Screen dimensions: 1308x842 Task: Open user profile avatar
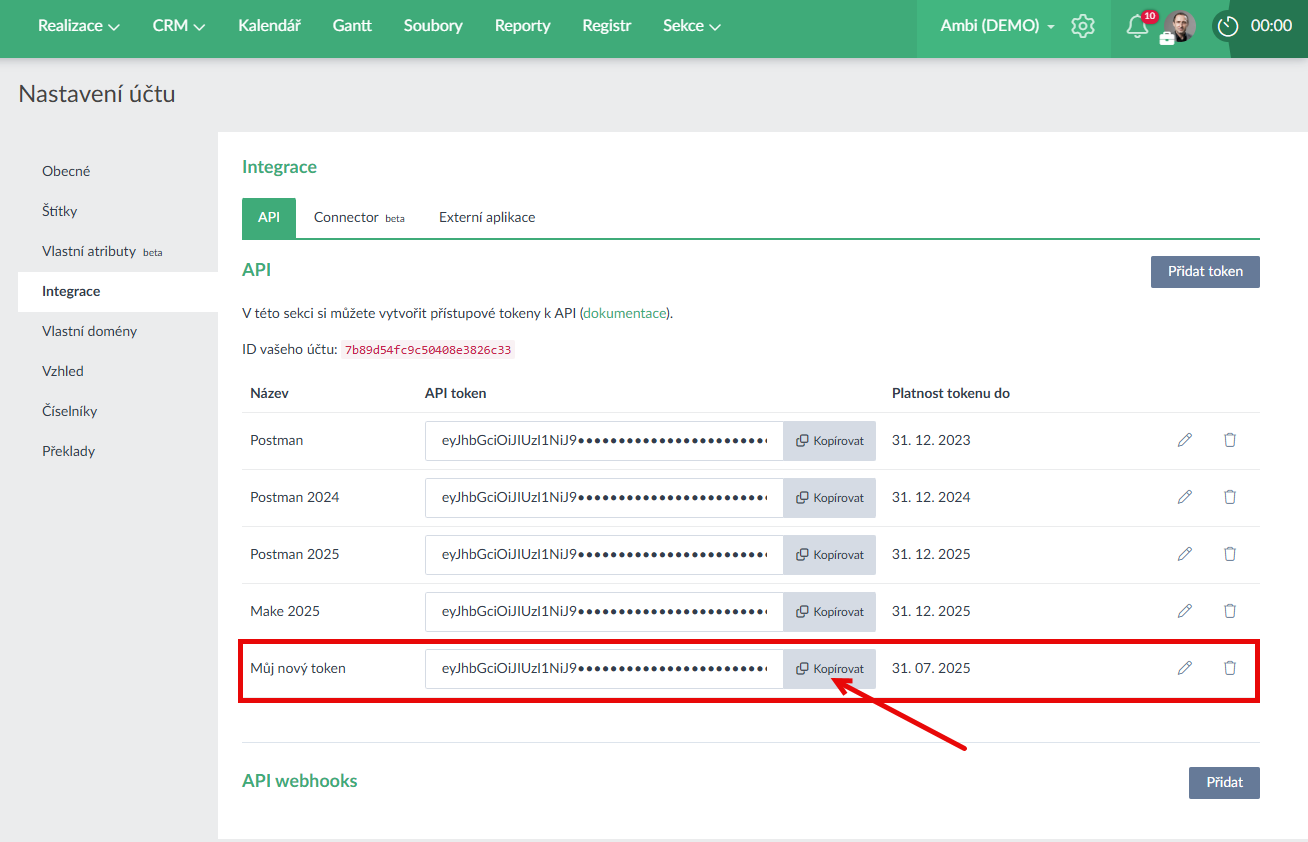1180,26
